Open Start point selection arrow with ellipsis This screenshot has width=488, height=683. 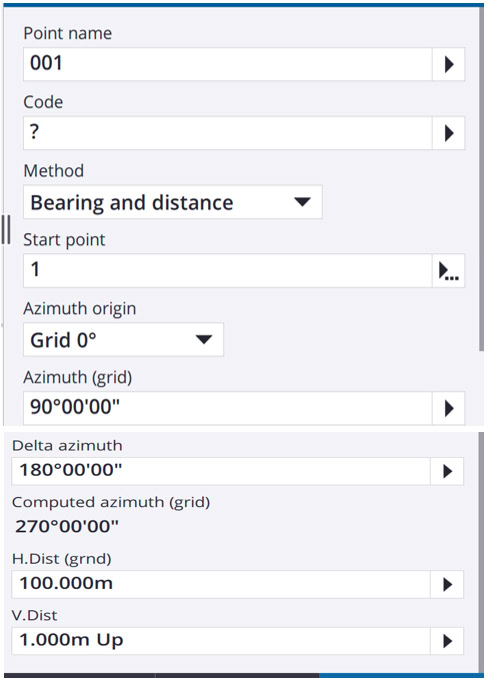click(x=448, y=271)
